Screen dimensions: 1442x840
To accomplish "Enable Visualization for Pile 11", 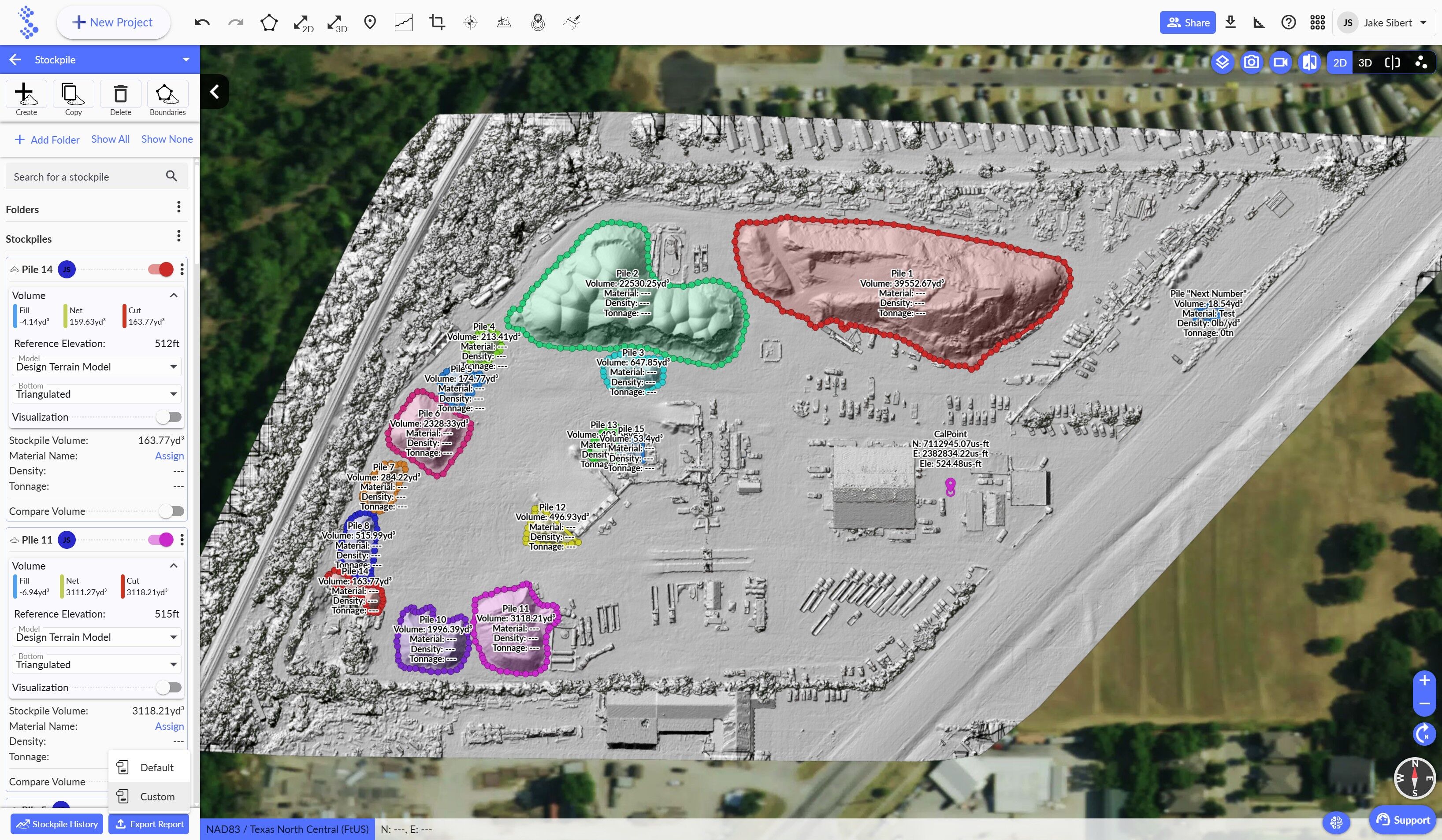I will [169, 687].
